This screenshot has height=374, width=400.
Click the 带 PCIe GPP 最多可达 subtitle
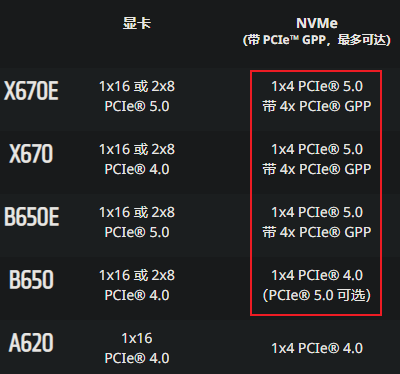point(317,40)
